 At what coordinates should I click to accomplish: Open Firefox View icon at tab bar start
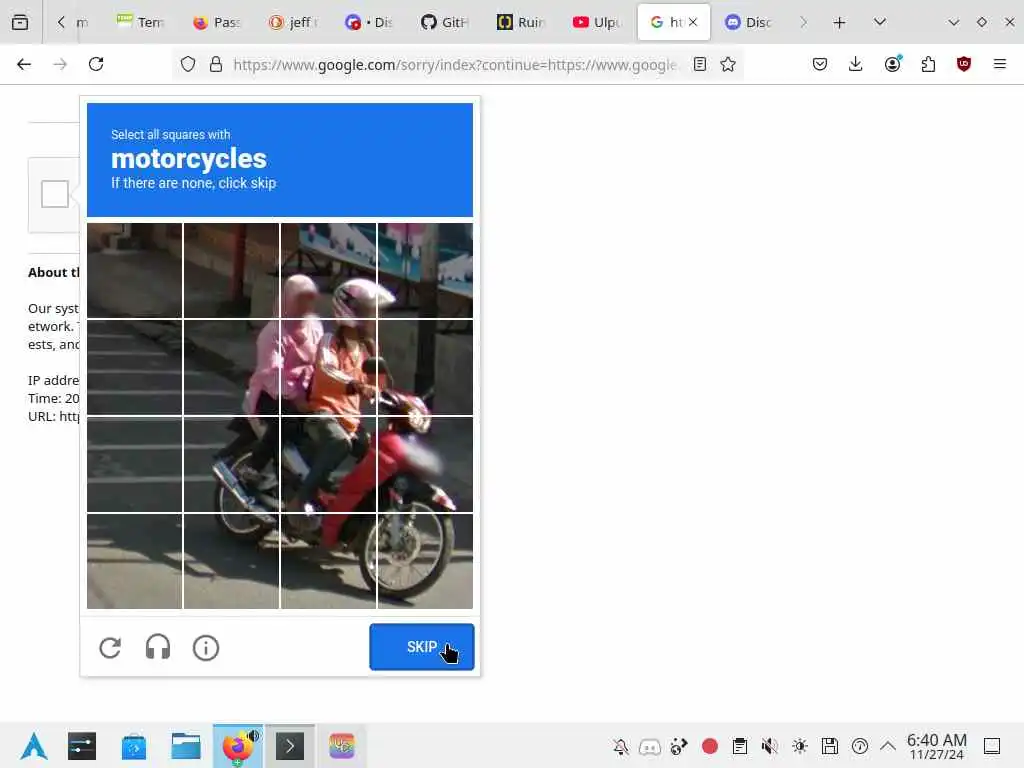[20, 22]
